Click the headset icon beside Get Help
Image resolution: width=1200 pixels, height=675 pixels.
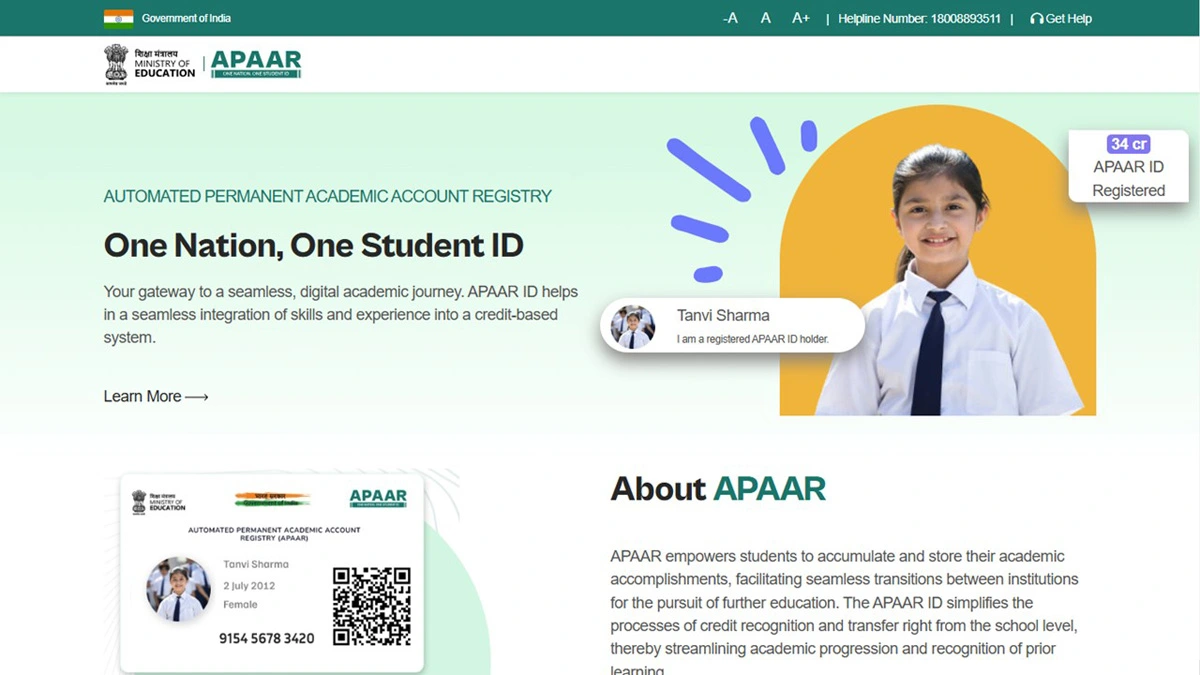1036,18
